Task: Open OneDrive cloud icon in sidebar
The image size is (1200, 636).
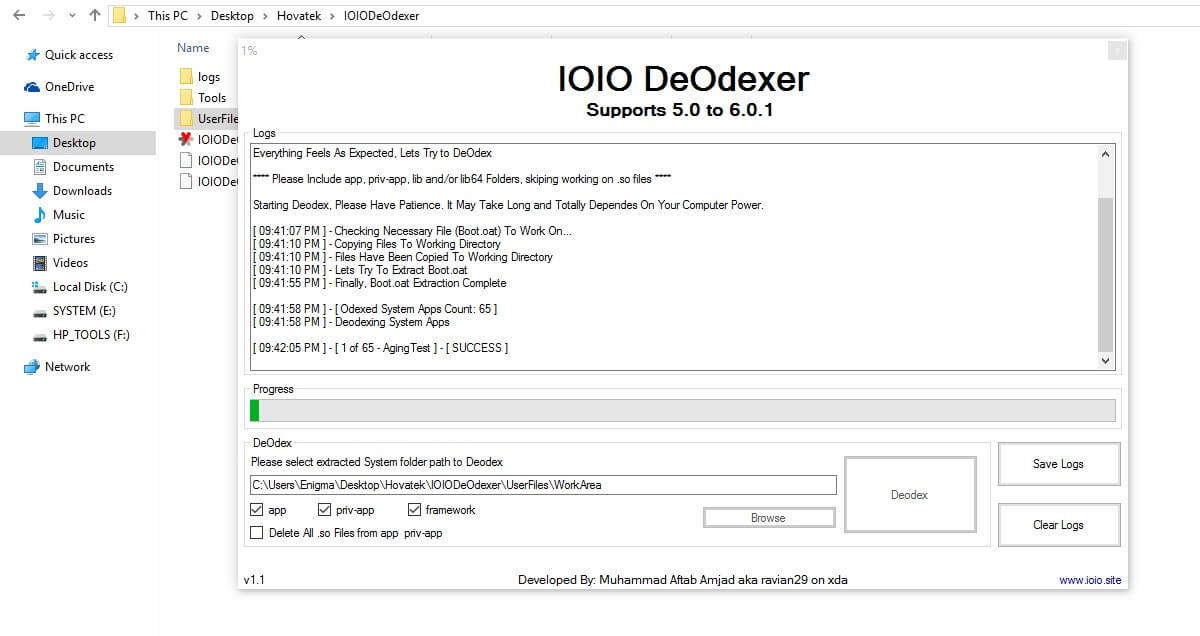Action: click(x=33, y=87)
